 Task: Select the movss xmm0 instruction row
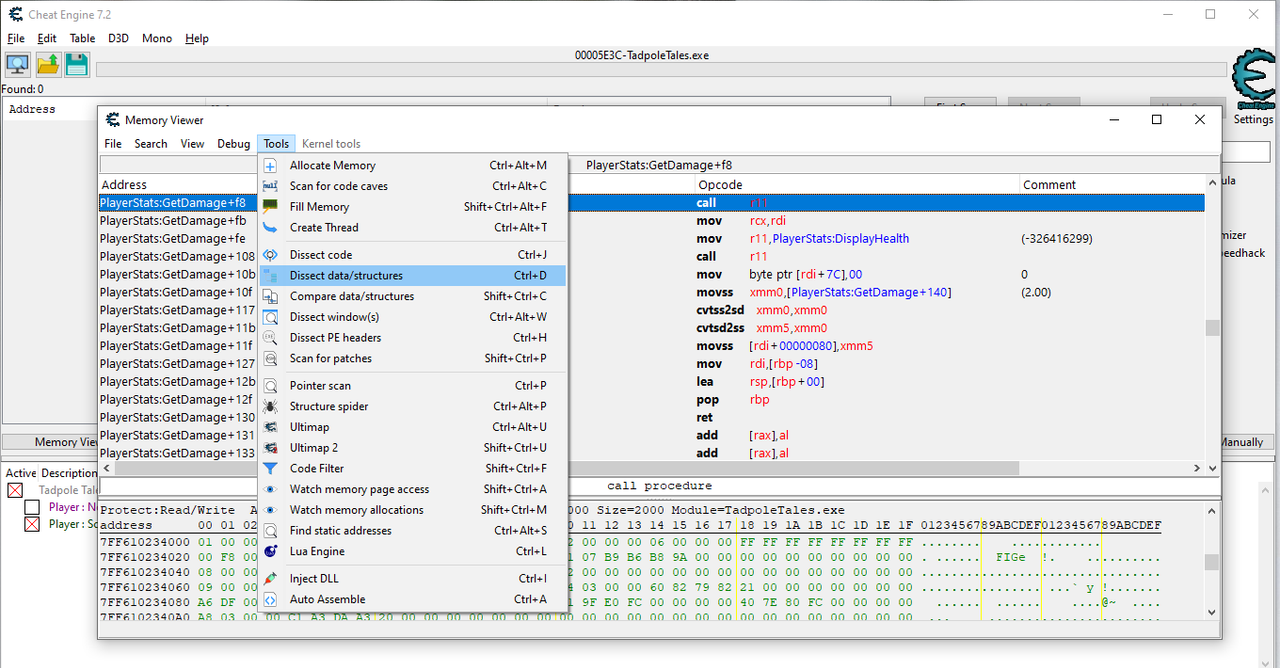pos(651,293)
